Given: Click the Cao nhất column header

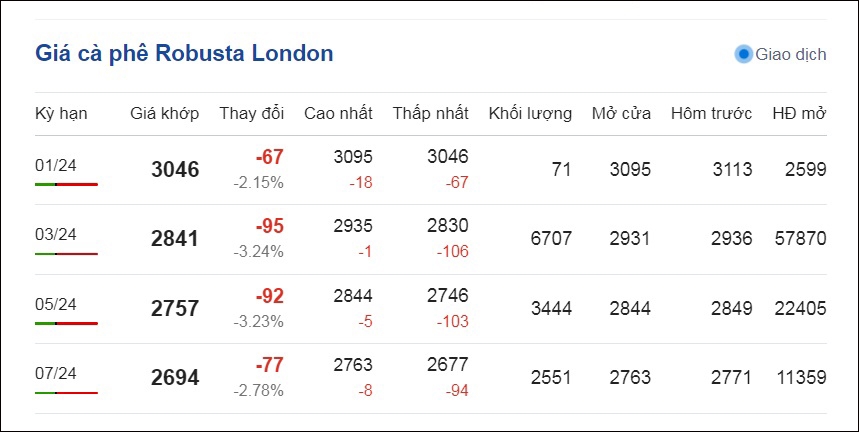Looking at the screenshot, I should (338, 113).
